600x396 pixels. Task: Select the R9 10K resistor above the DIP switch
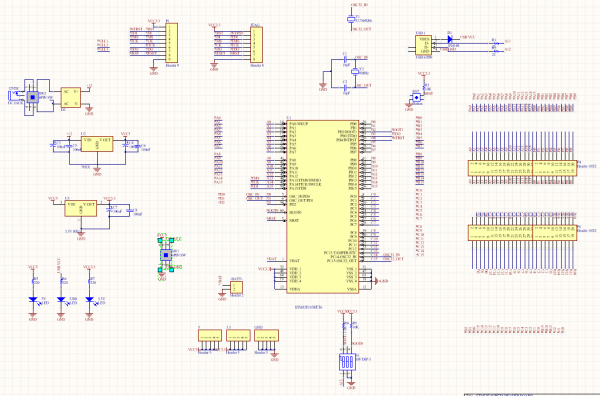(351, 326)
